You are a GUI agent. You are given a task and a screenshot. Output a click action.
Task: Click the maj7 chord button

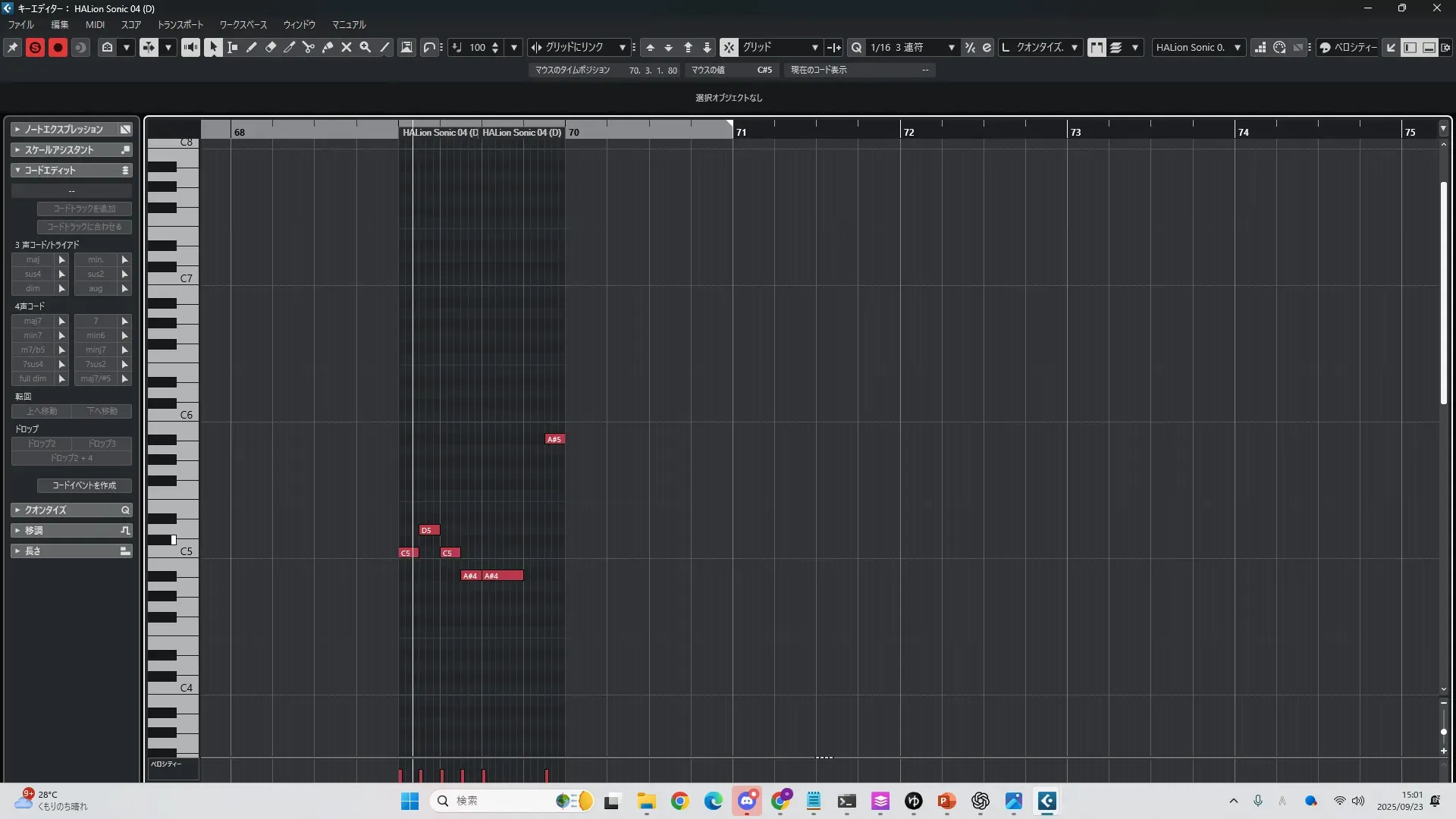click(33, 321)
